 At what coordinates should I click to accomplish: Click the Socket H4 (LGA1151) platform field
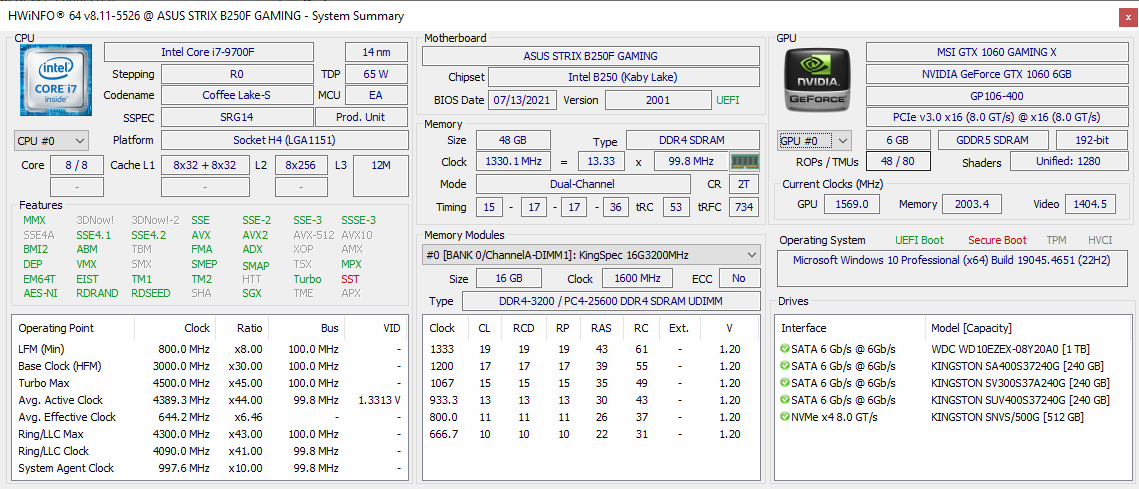tap(284, 140)
